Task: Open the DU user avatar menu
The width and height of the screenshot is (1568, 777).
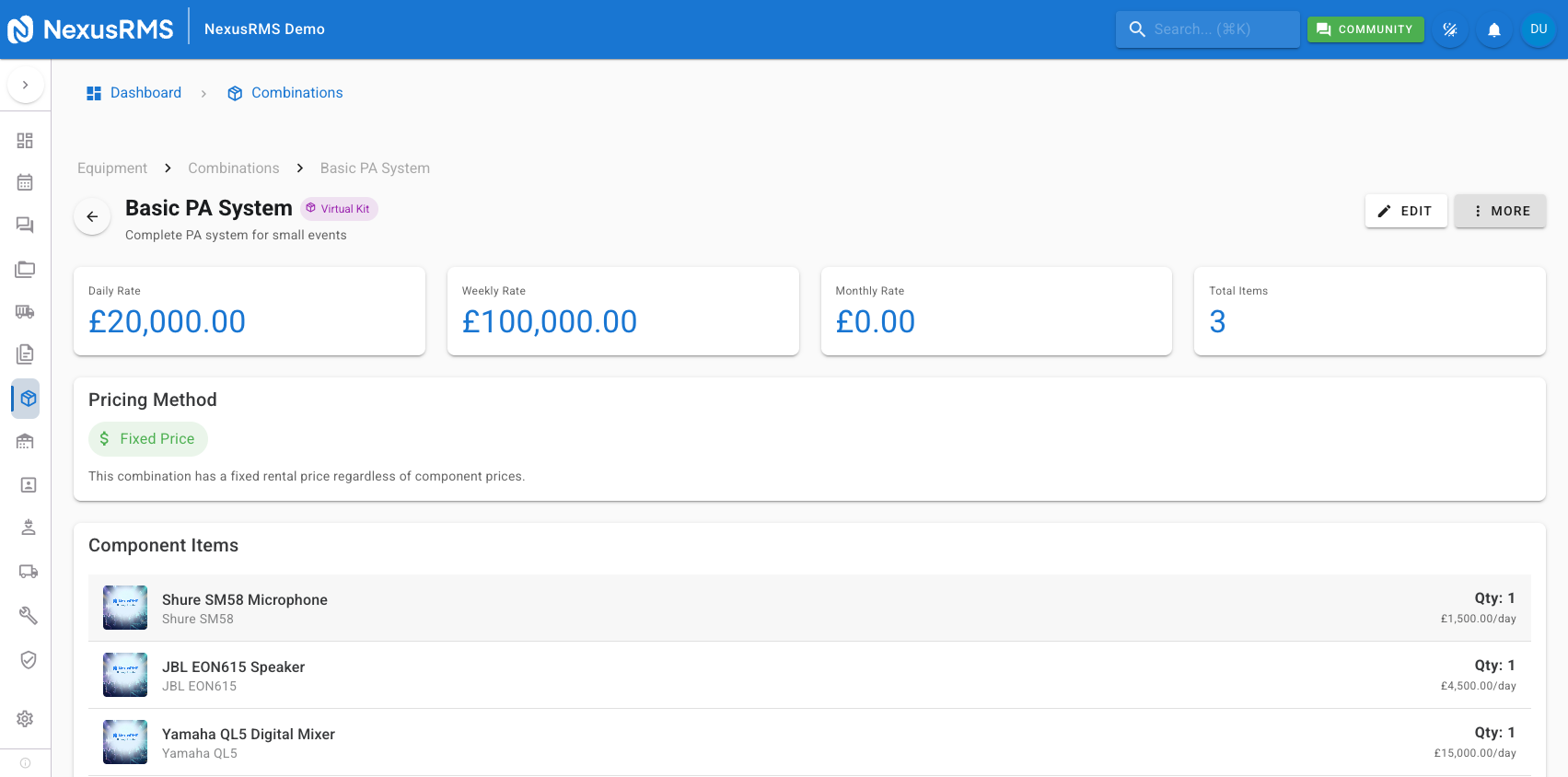Action: coord(1539,29)
